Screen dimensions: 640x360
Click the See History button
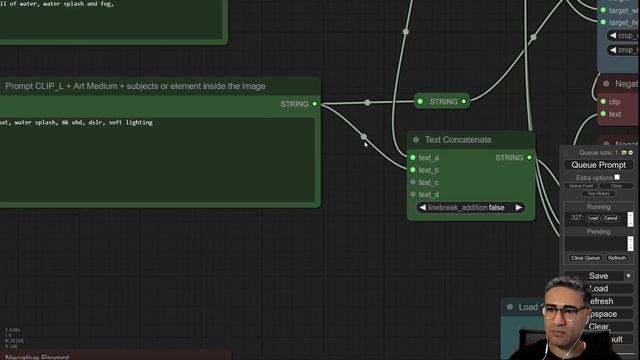click(599, 193)
